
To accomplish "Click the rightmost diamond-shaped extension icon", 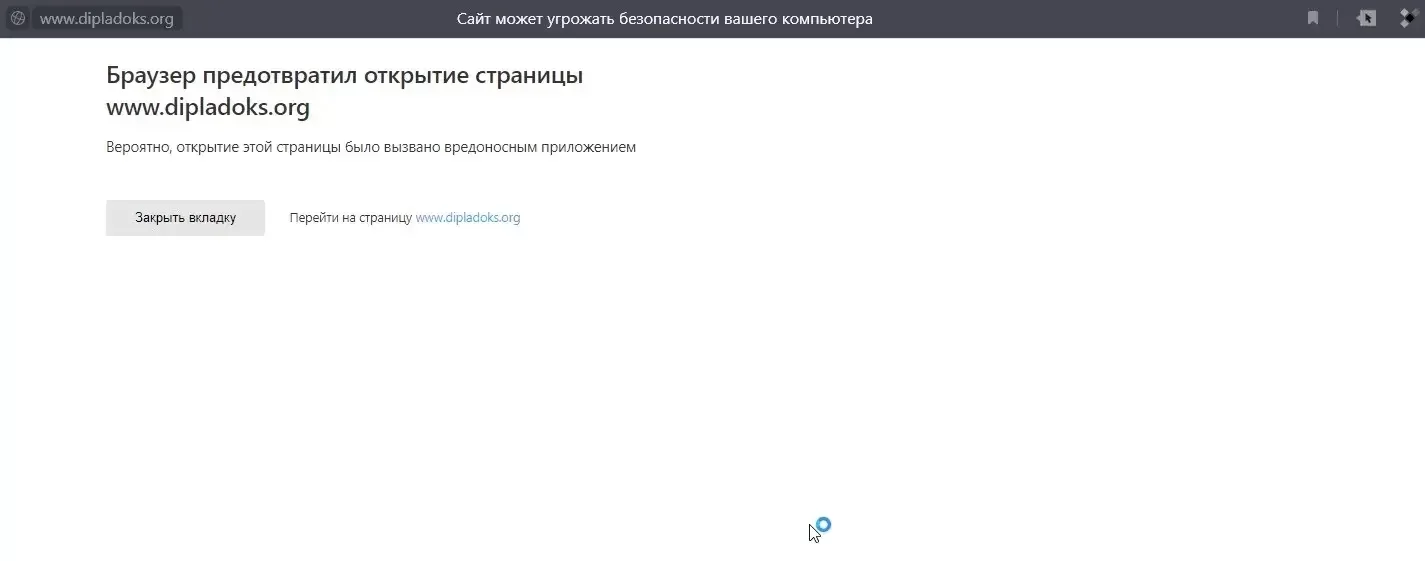I will tap(1409, 18).
